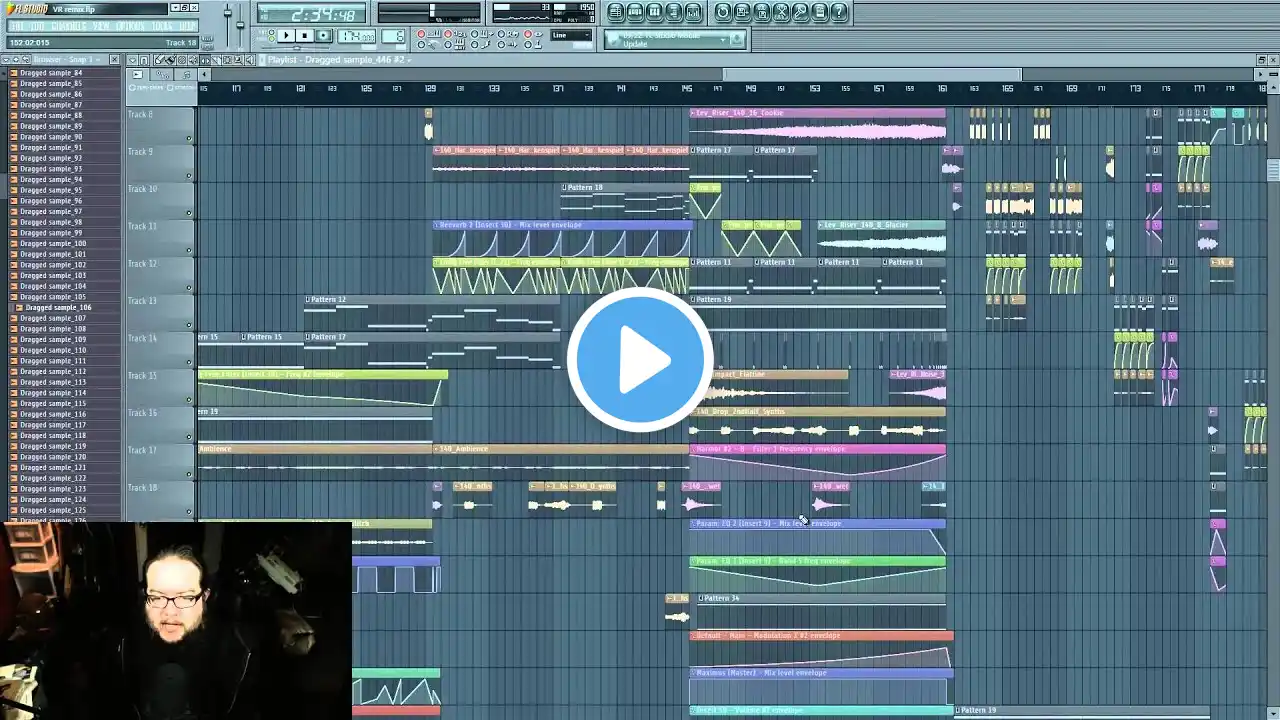Click the Render/export toolbar icon
Viewport: 1280px width, 720px height.
762,12
